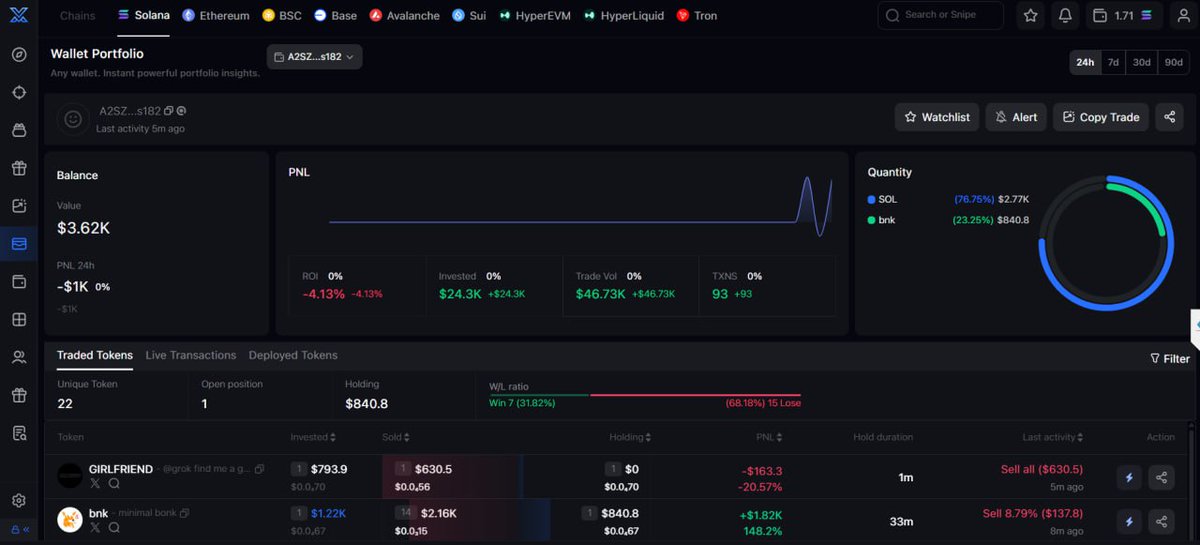
Task: Select the 24h time range
Action: [x=1085, y=62]
